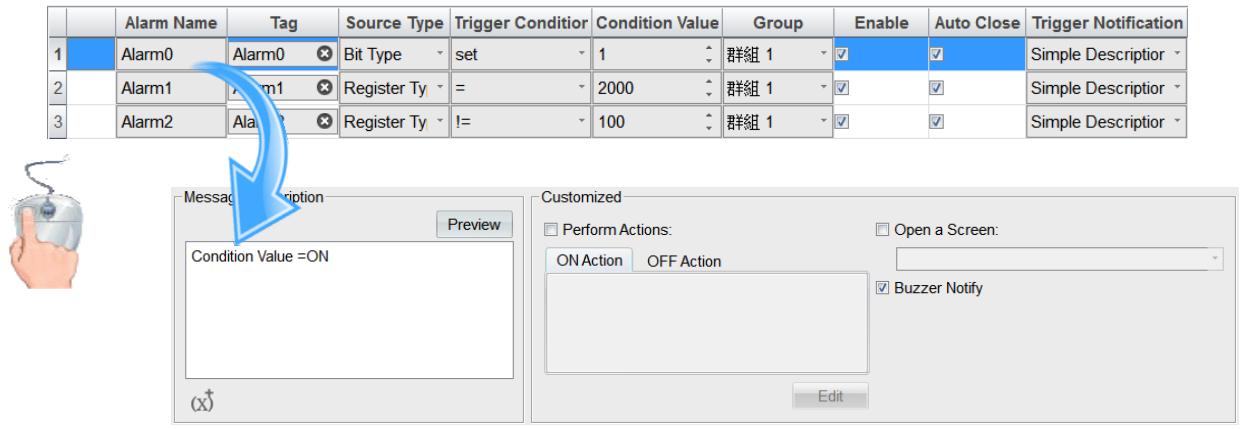
Task: Click the Edit button under actions
Action: point(830,396)
